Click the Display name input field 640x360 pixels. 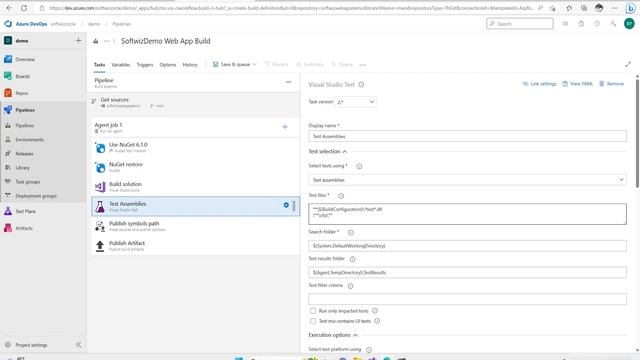click(467, 136)
